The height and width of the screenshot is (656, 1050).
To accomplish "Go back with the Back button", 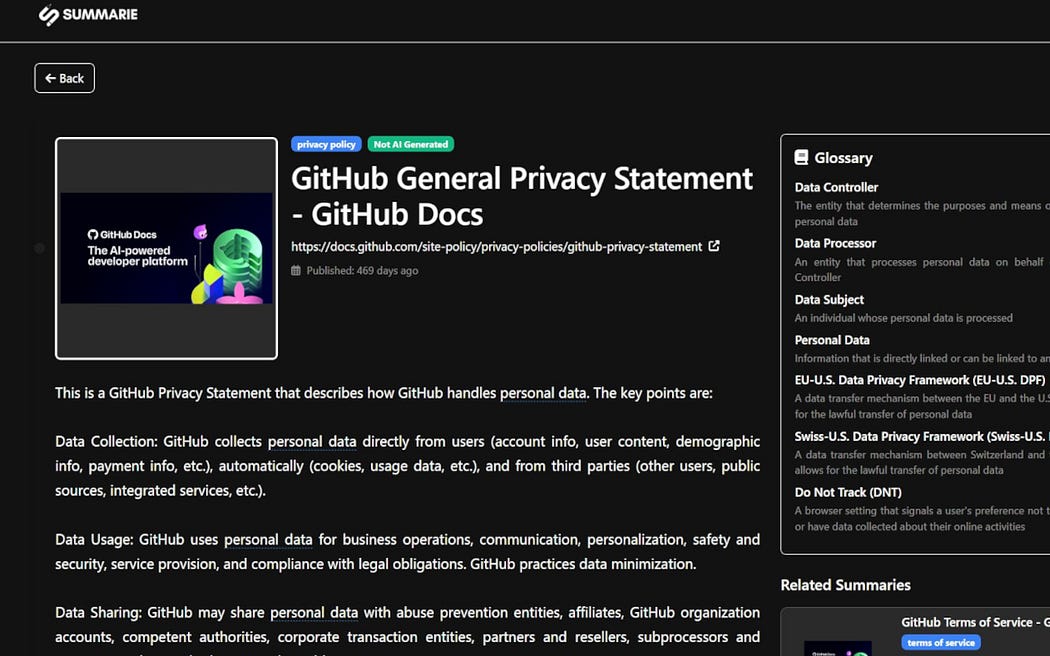I will coord(64,78).
